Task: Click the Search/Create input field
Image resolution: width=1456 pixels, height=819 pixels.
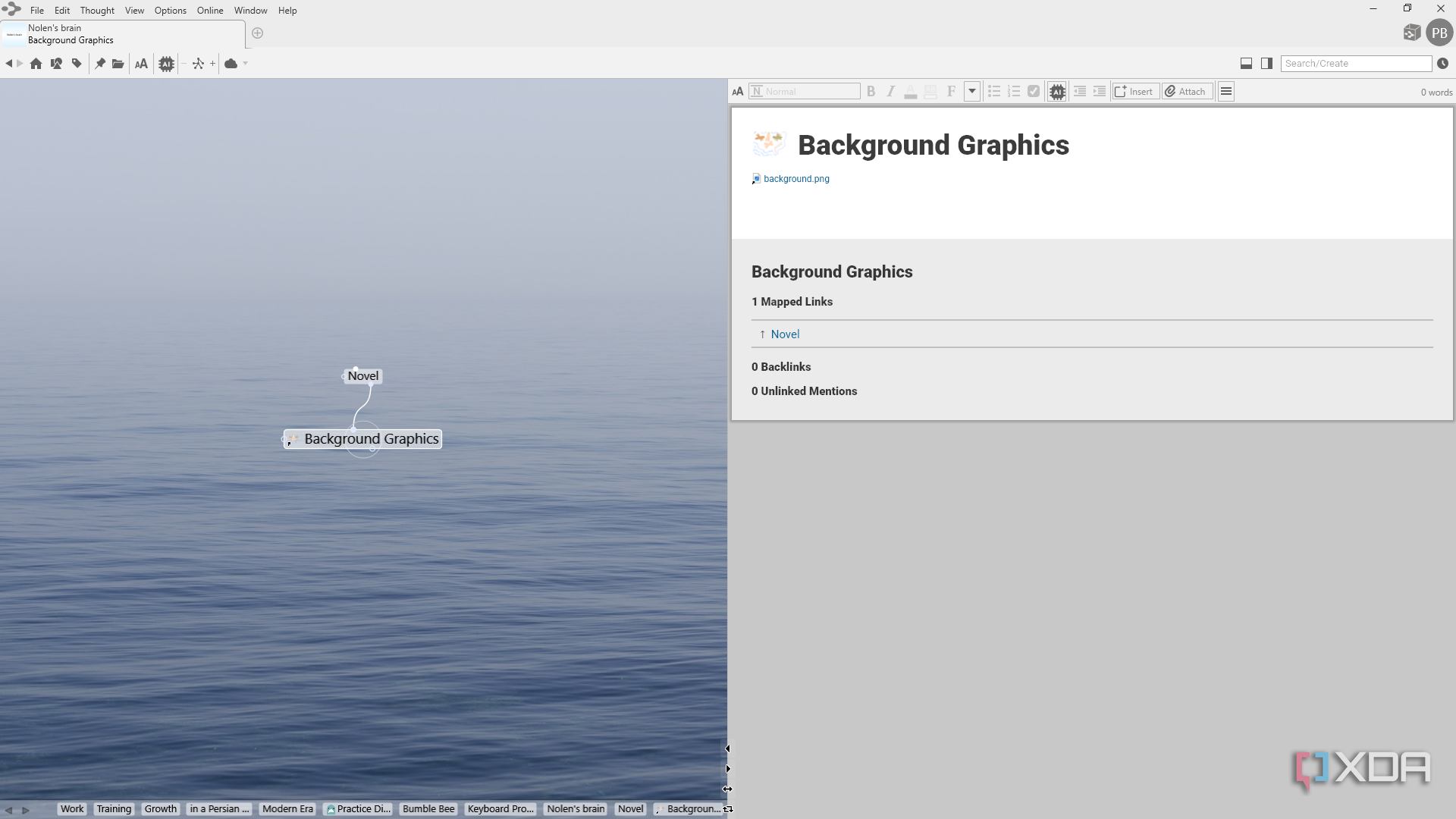Action: pos(1356,64)
